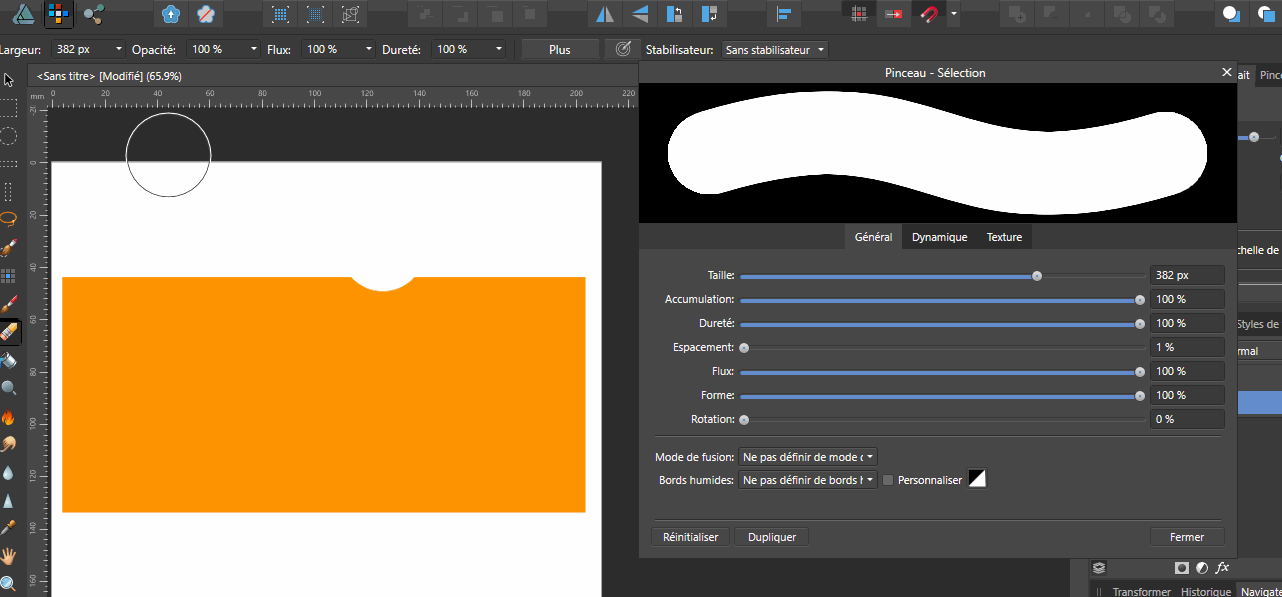Select the Blur droplet tool

coord(9,472)
